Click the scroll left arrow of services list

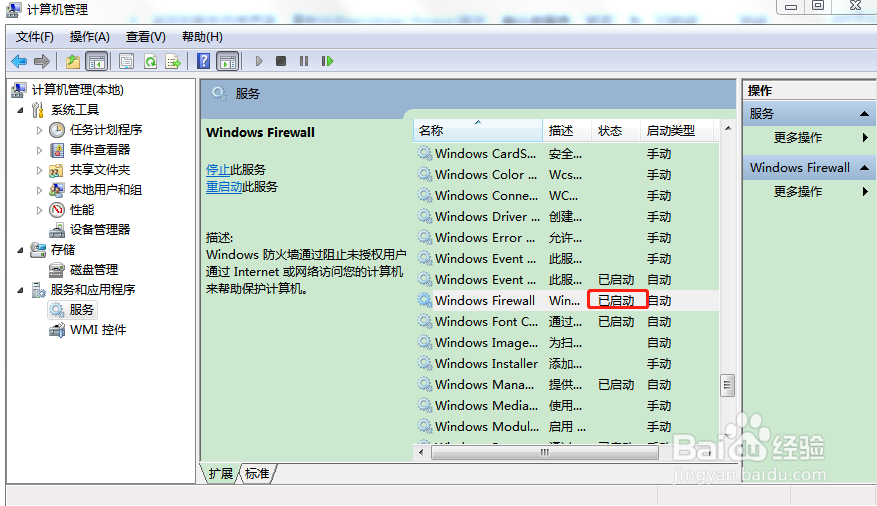click(421, 452)
